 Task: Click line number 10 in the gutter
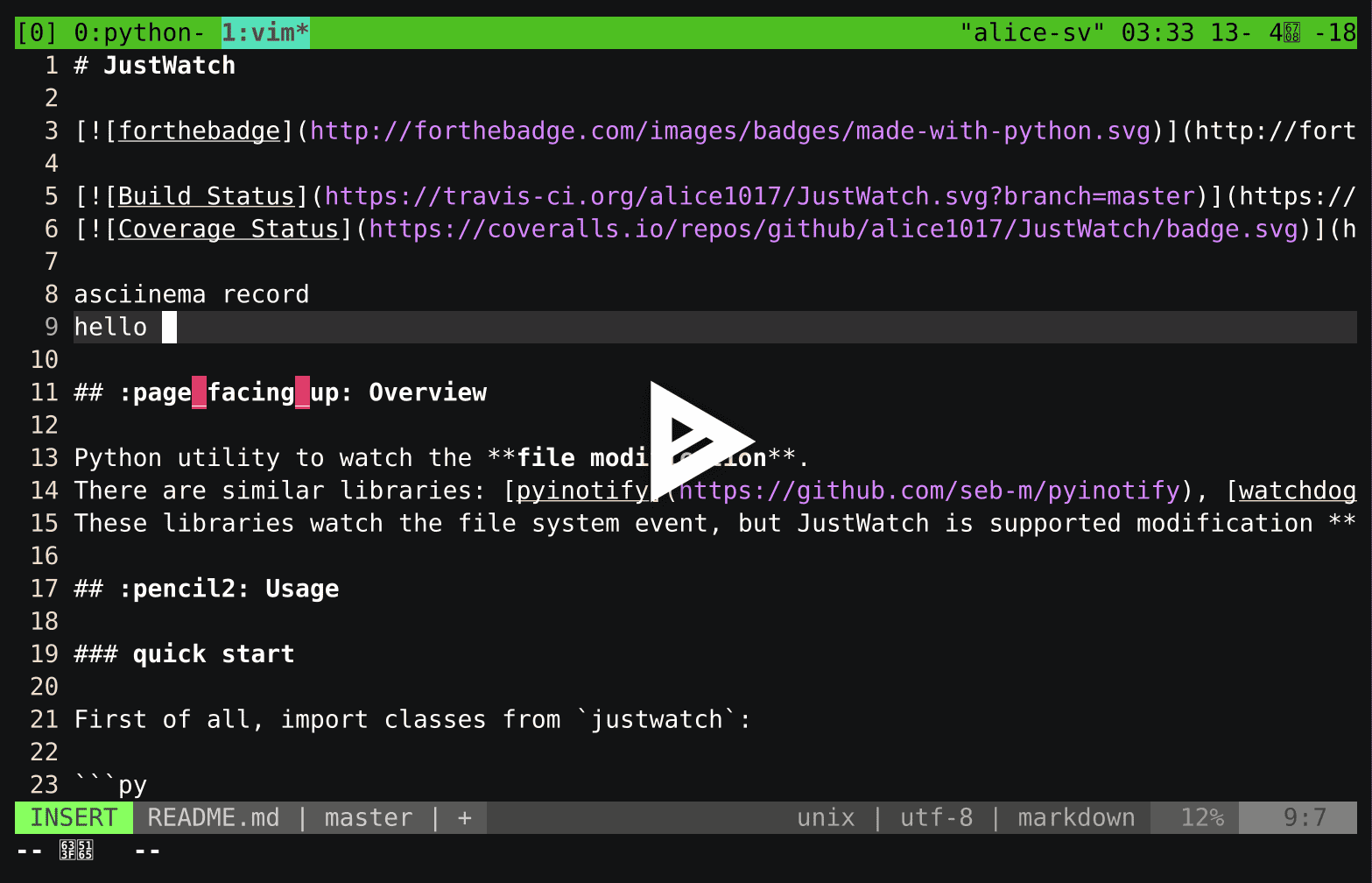pos(45,359)
